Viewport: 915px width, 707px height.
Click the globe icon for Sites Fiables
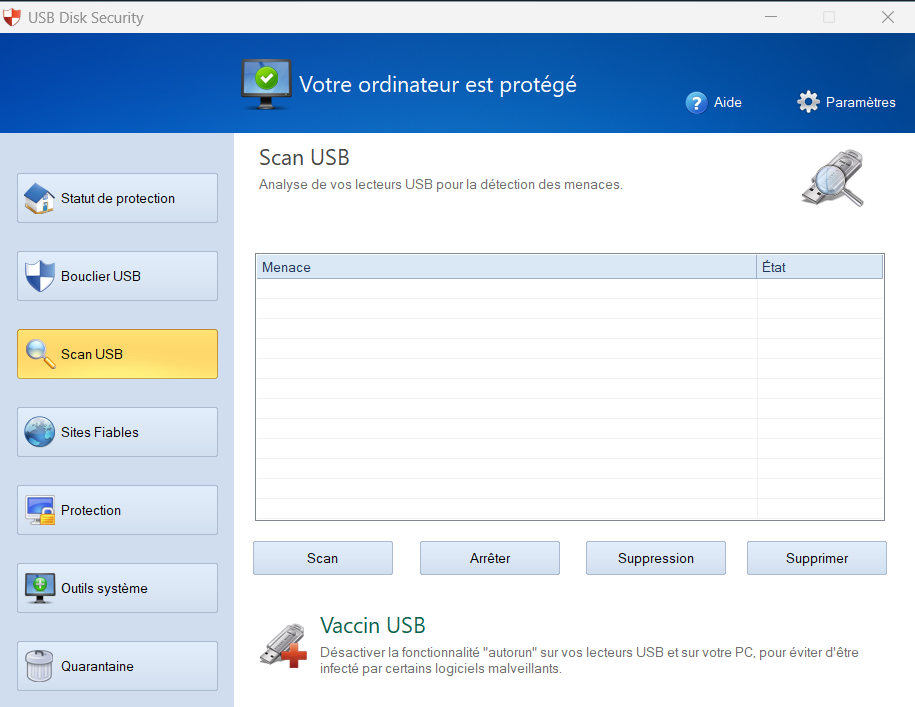click(40, 432)
